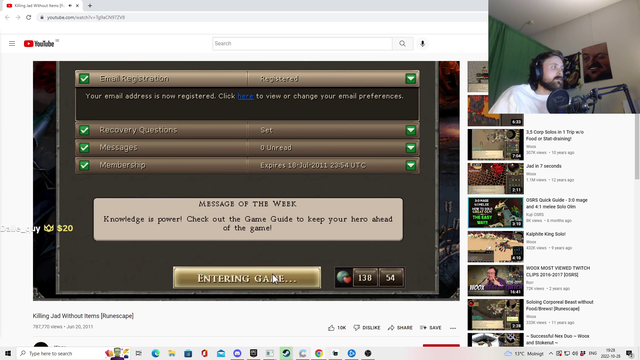
Task: Toggle the Membership checkbox
Action: [x=84, y=165]
